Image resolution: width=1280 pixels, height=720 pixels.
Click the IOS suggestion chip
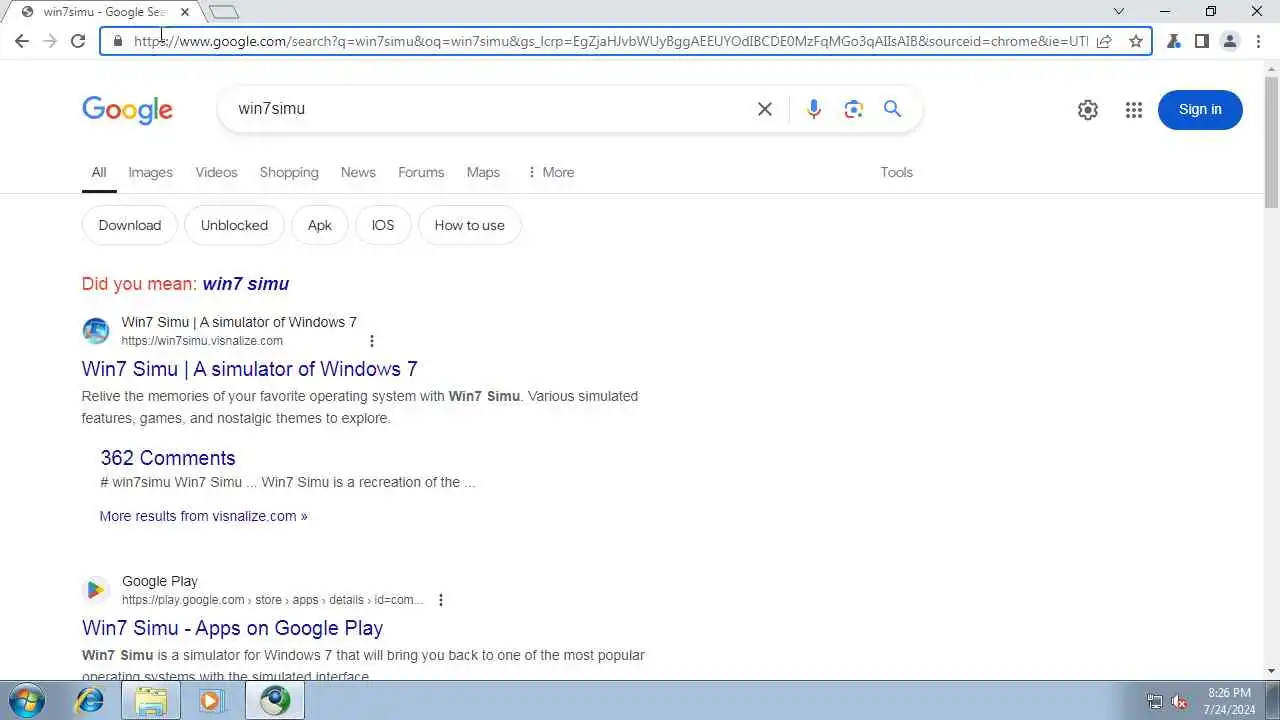383,225
